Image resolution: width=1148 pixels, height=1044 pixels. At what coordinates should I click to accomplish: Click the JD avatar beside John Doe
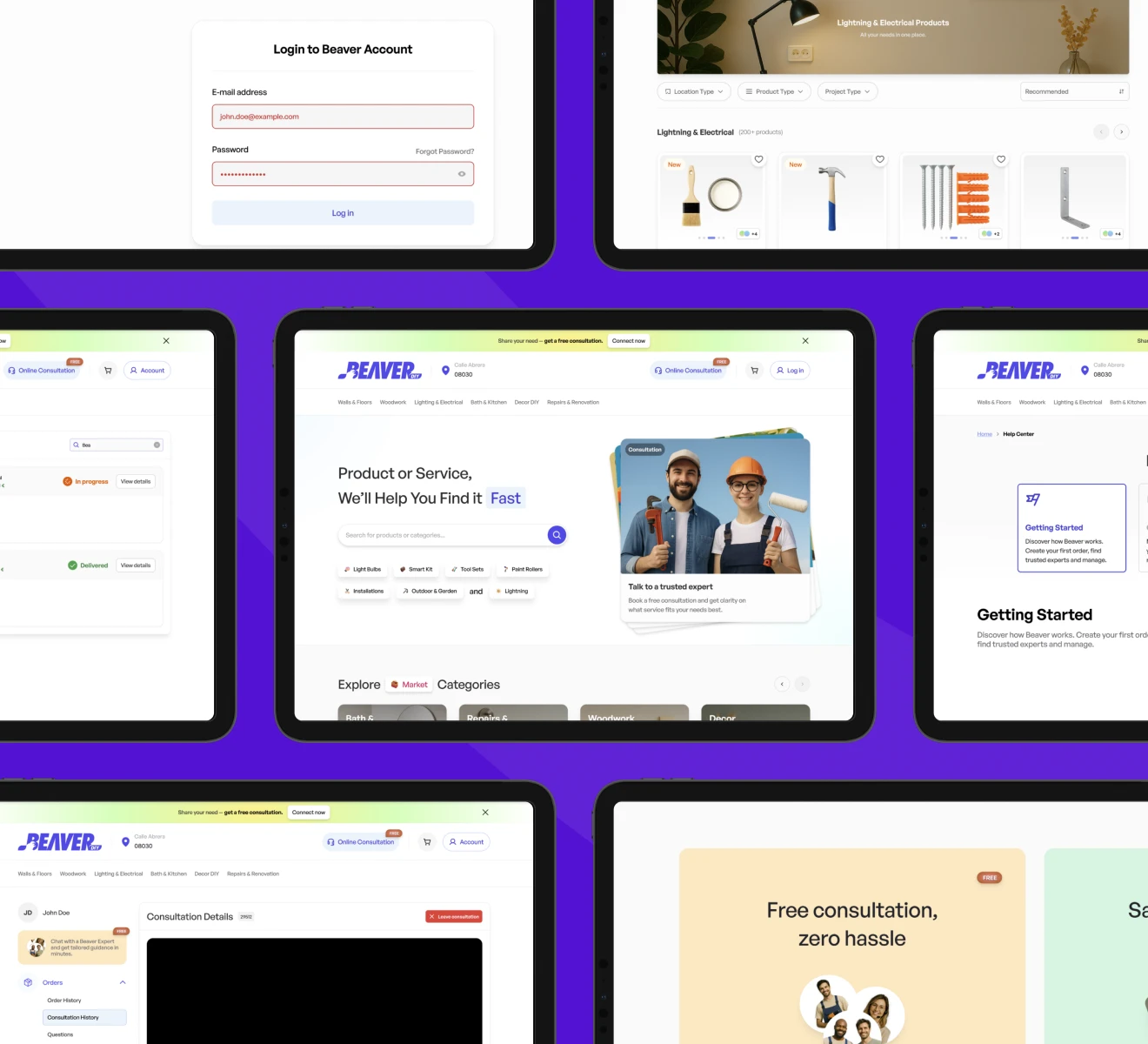tap(28, 913)
